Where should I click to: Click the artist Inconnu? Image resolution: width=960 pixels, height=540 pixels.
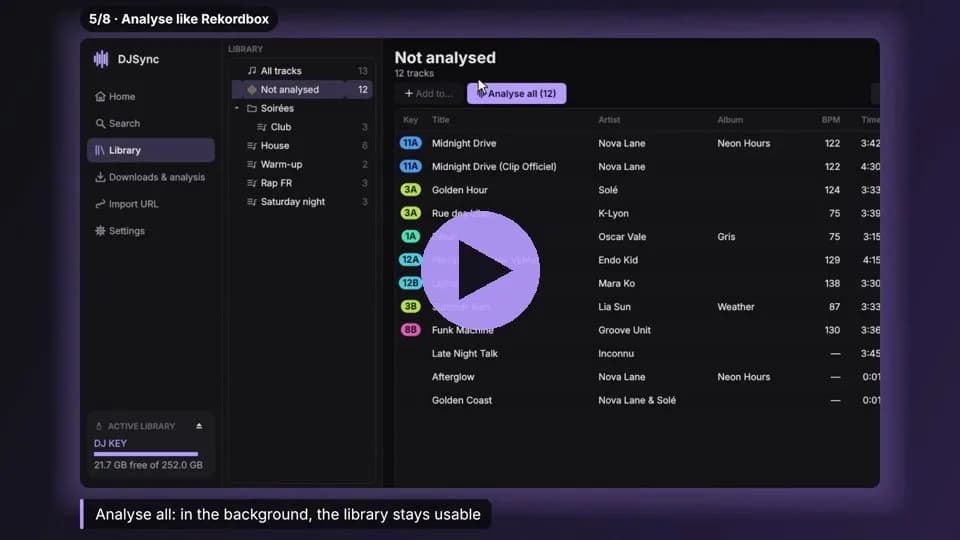coord(616,353)
